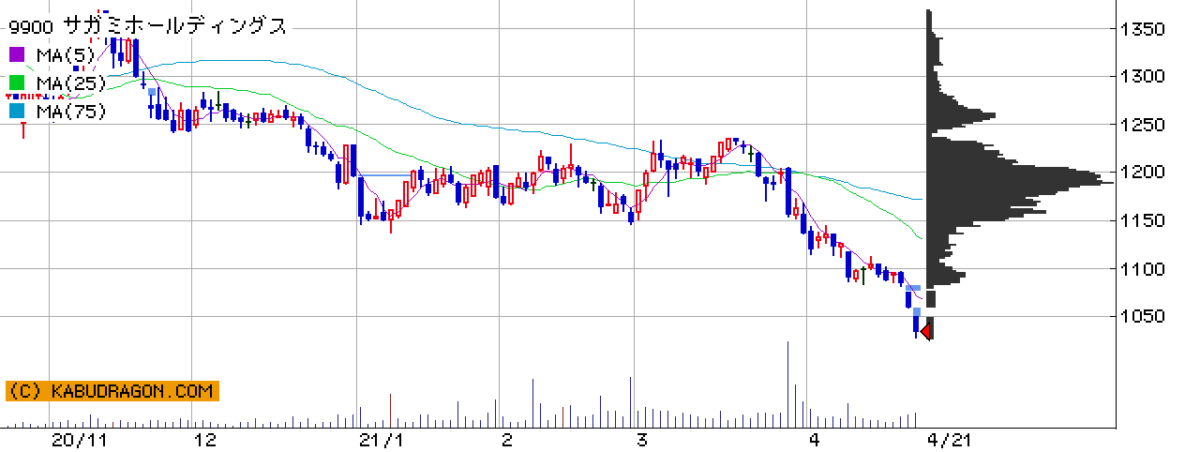Click the 4 month axis label
Viewport: 1200px width, 452px height.
tap(815, 440)
